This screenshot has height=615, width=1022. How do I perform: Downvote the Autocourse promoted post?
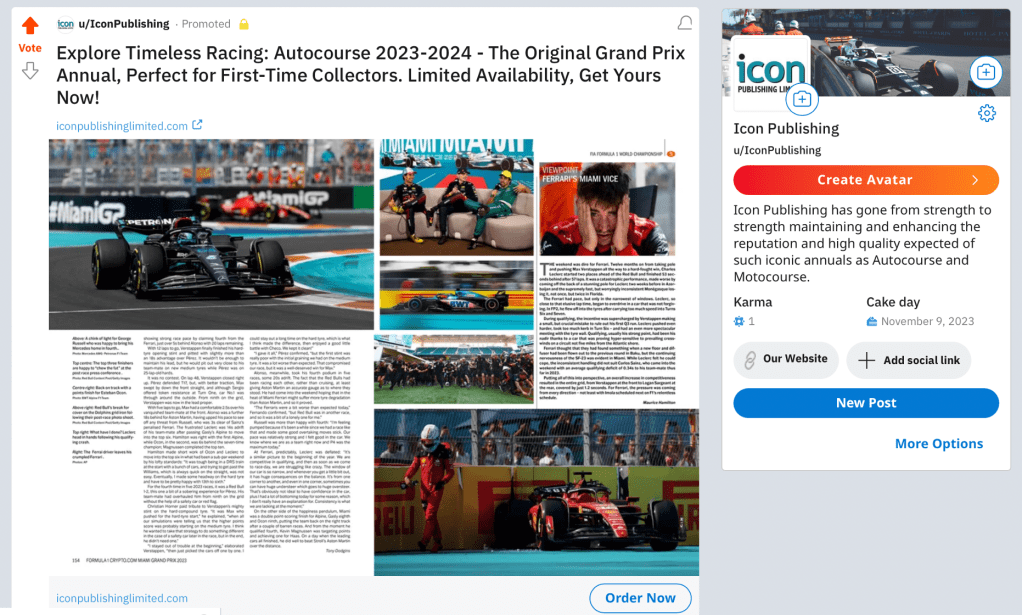pyautogui.click(x=30, y=70)
